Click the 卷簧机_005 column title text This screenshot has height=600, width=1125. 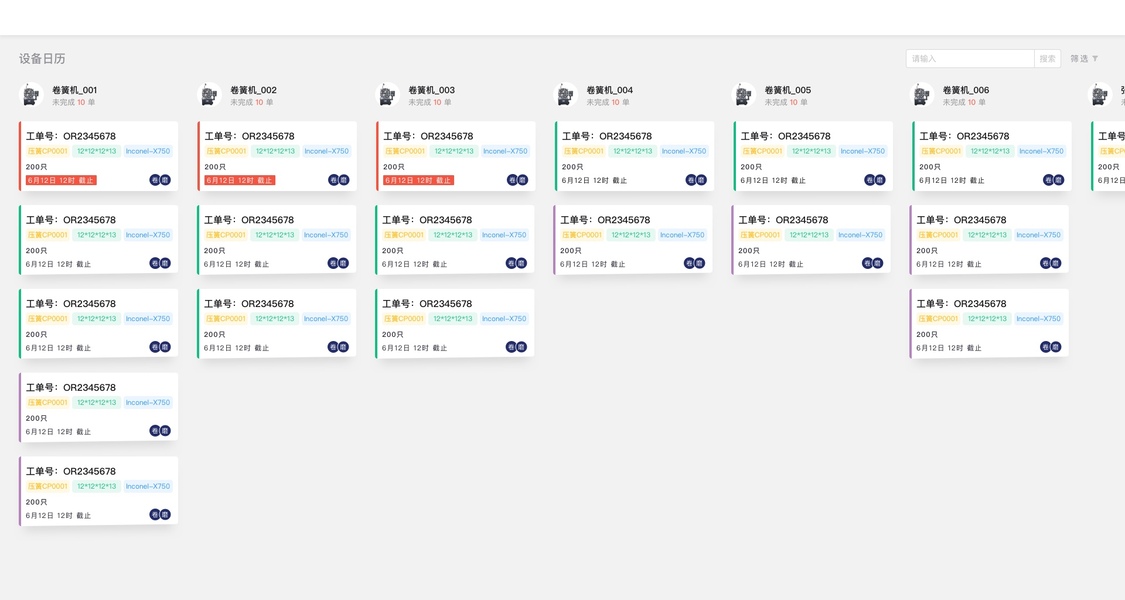[787, 90]
